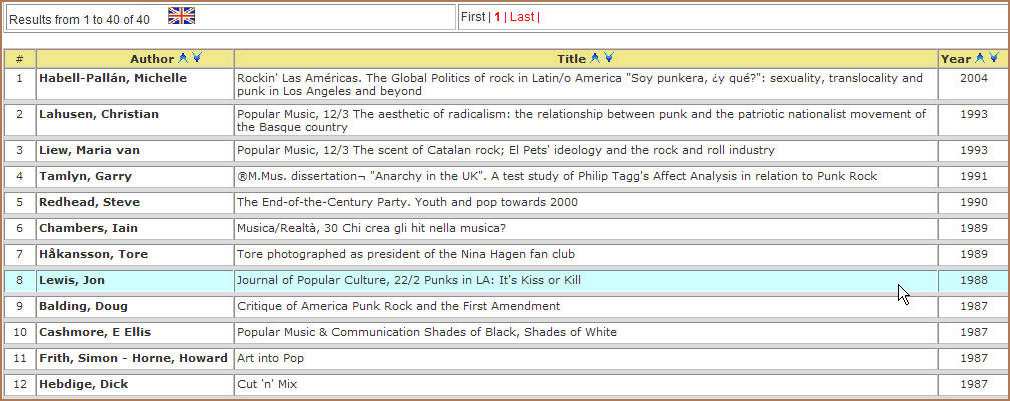Sort Author column ascending with up arrow

click(x=183, y=59)
